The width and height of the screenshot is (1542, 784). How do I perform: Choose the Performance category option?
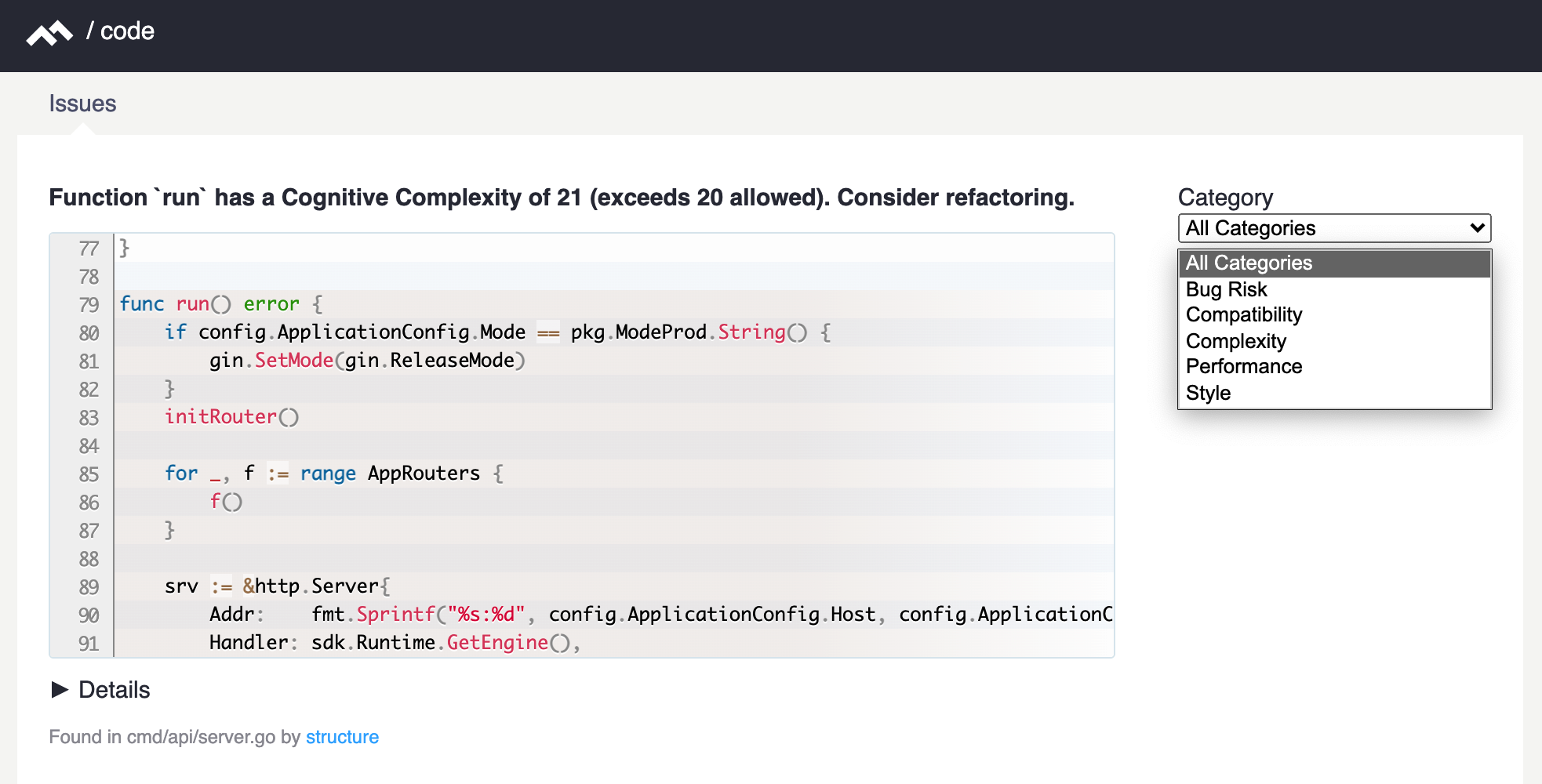pyautogui.click(x=1243, y=367)
